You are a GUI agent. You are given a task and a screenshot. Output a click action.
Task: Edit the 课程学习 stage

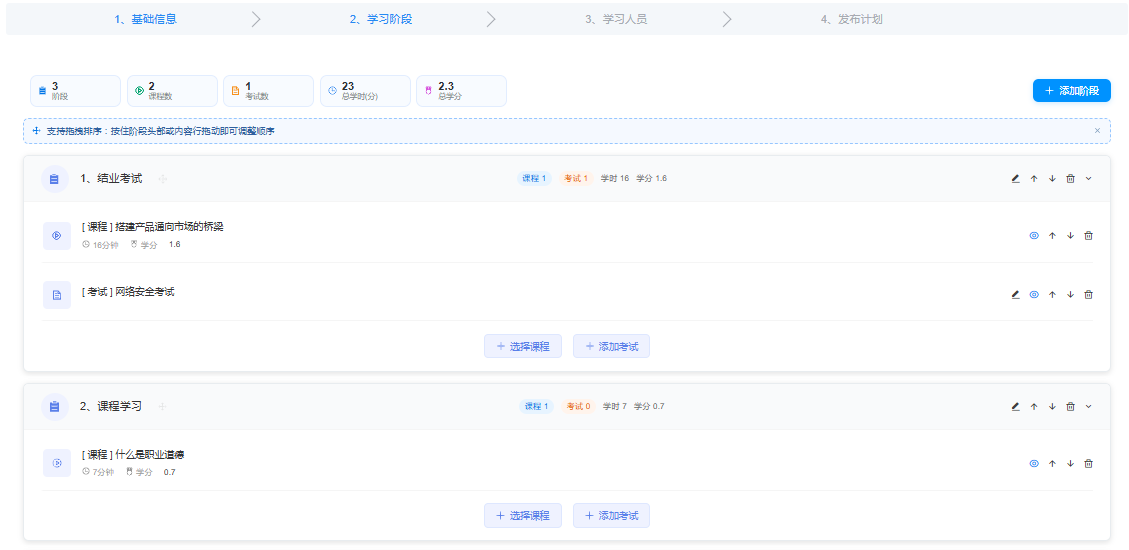coord(1015,407)
